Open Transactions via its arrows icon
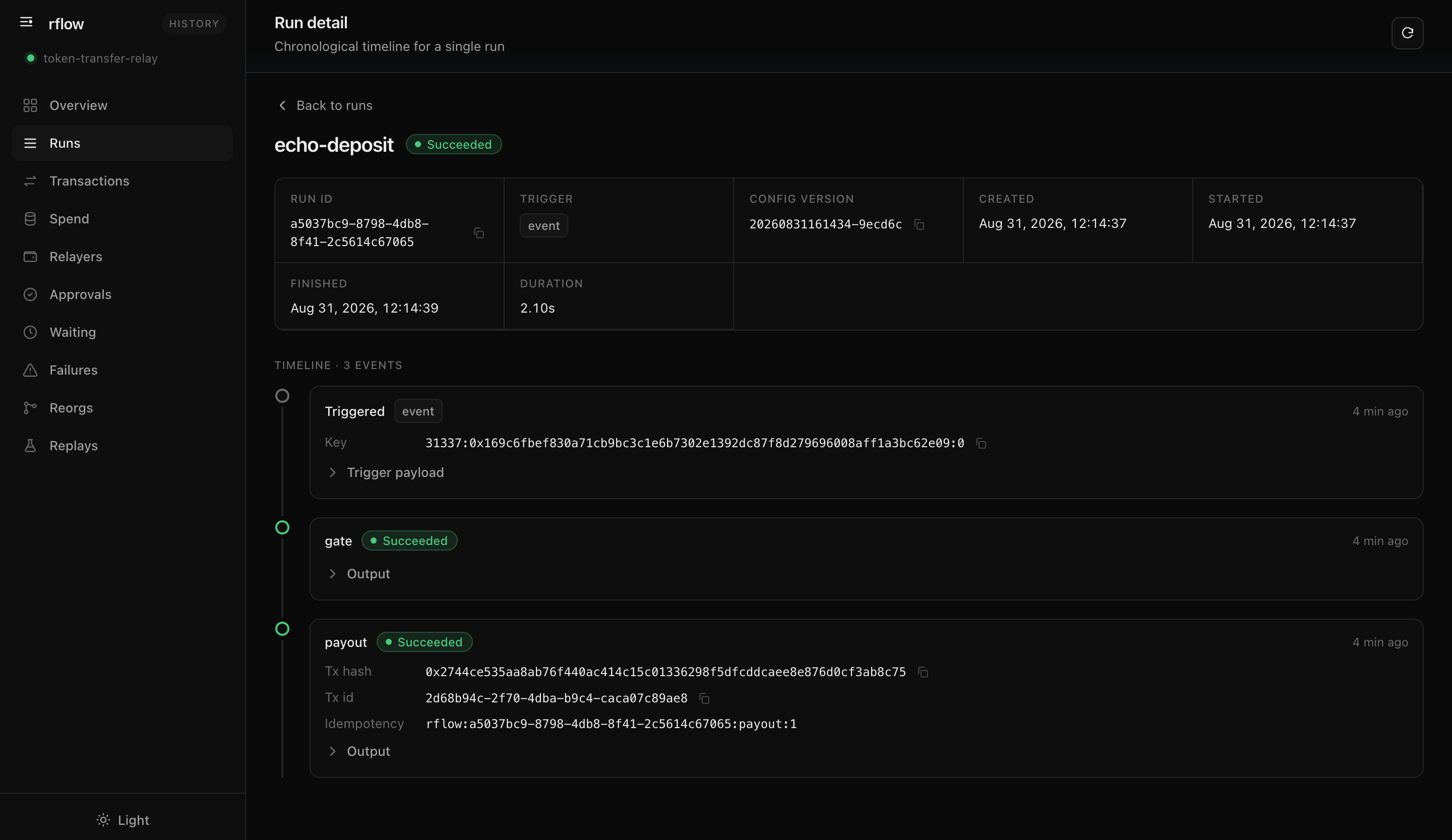Screen dimensions: 1452x840 click(x=30, y=181)
